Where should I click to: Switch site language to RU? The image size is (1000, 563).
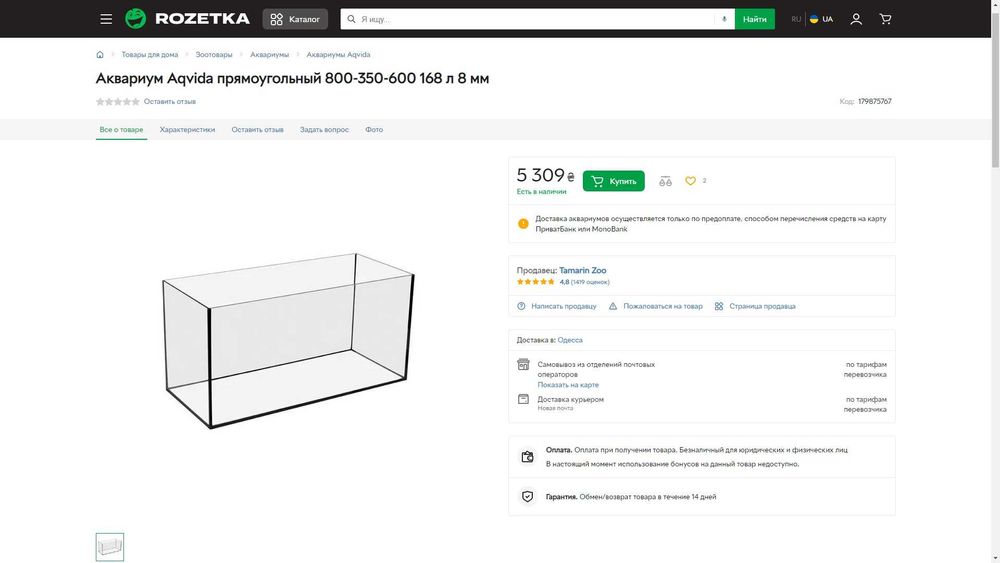(796, 19)
